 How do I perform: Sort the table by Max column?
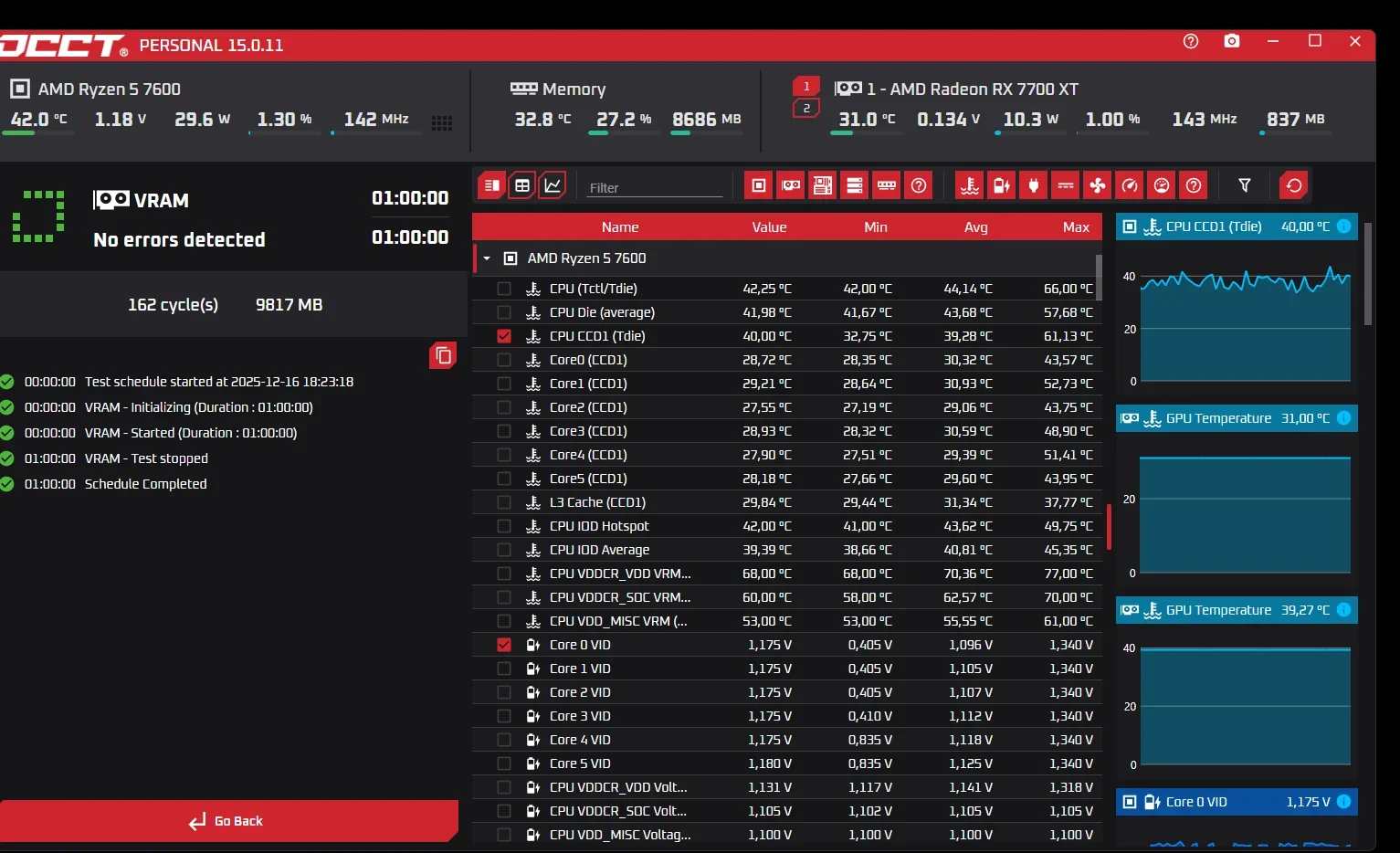1077,227
